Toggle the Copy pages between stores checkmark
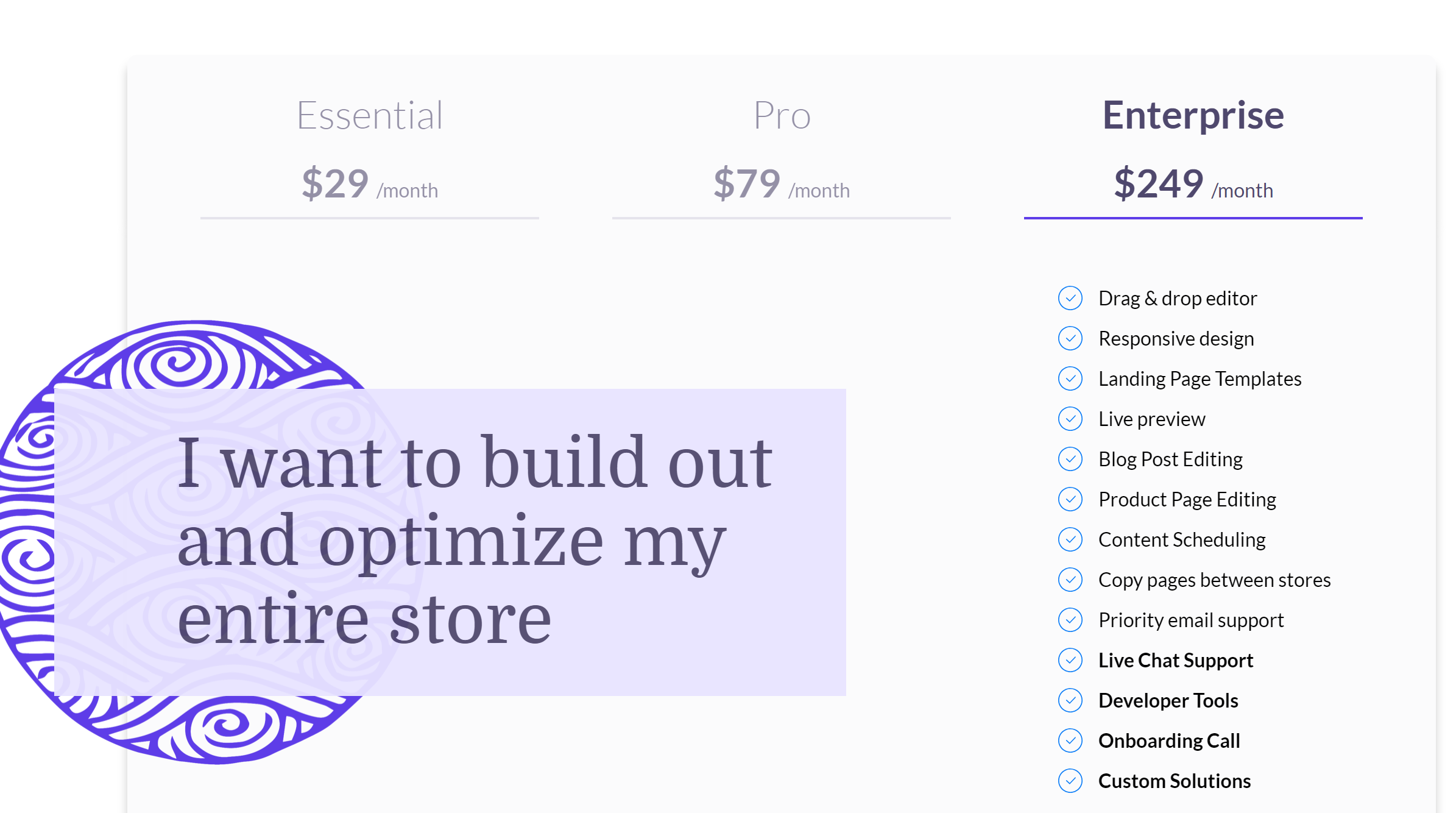The image size is (1456, 813). [x=1070, y=580]
